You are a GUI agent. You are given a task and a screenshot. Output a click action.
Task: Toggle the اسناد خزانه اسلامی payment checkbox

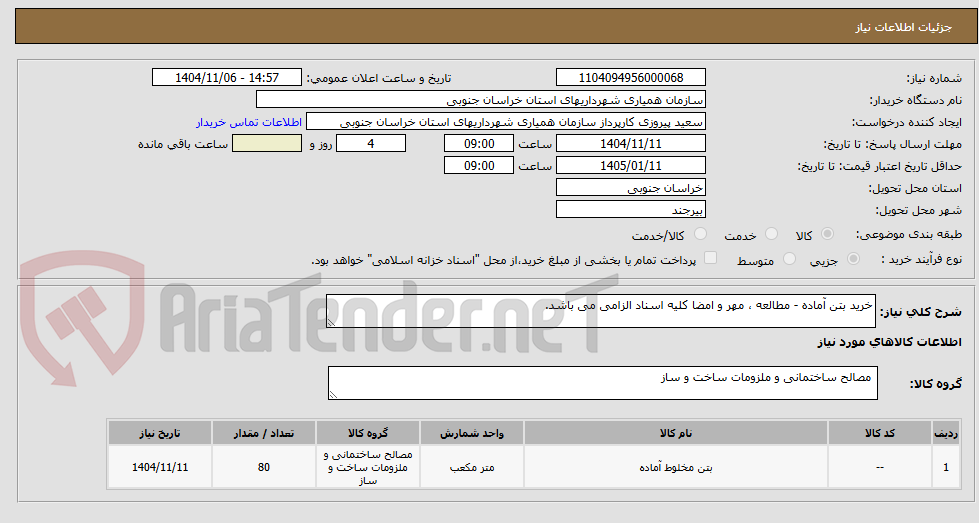point(711,258)
